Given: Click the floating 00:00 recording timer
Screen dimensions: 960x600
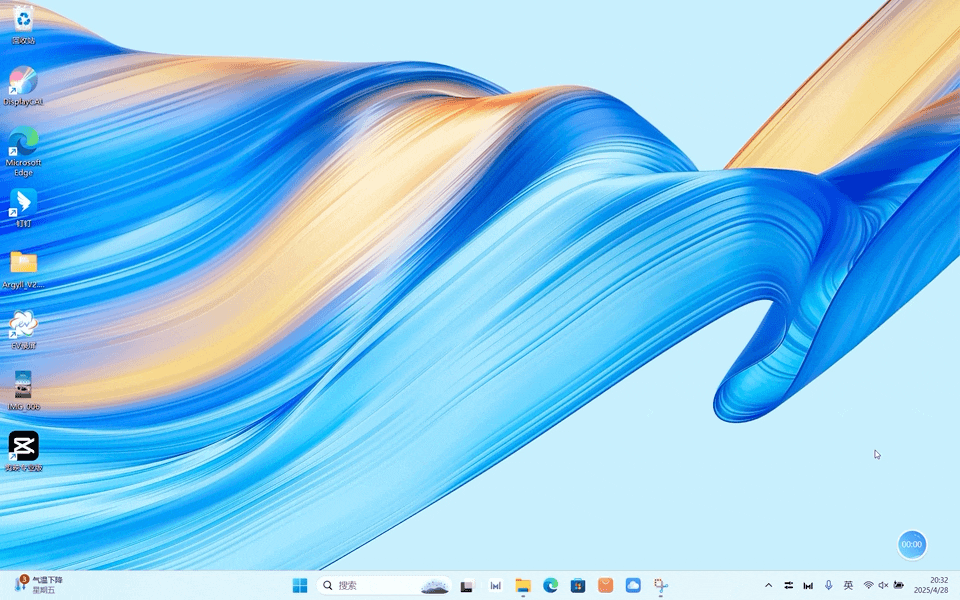Looking at the screenshot, I should [x=911, y=544].
